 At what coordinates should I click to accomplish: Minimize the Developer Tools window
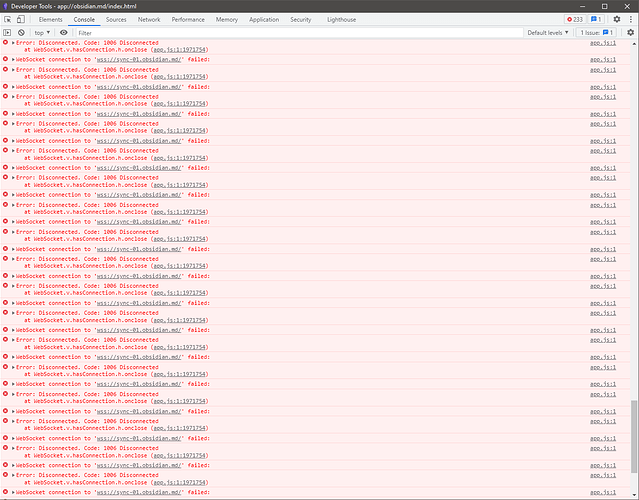coord(582,6)
